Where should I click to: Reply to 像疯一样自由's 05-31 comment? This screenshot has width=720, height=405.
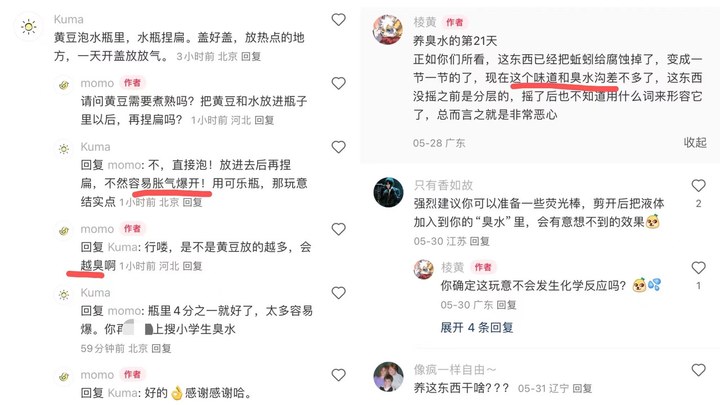click(x=582, y=388)
